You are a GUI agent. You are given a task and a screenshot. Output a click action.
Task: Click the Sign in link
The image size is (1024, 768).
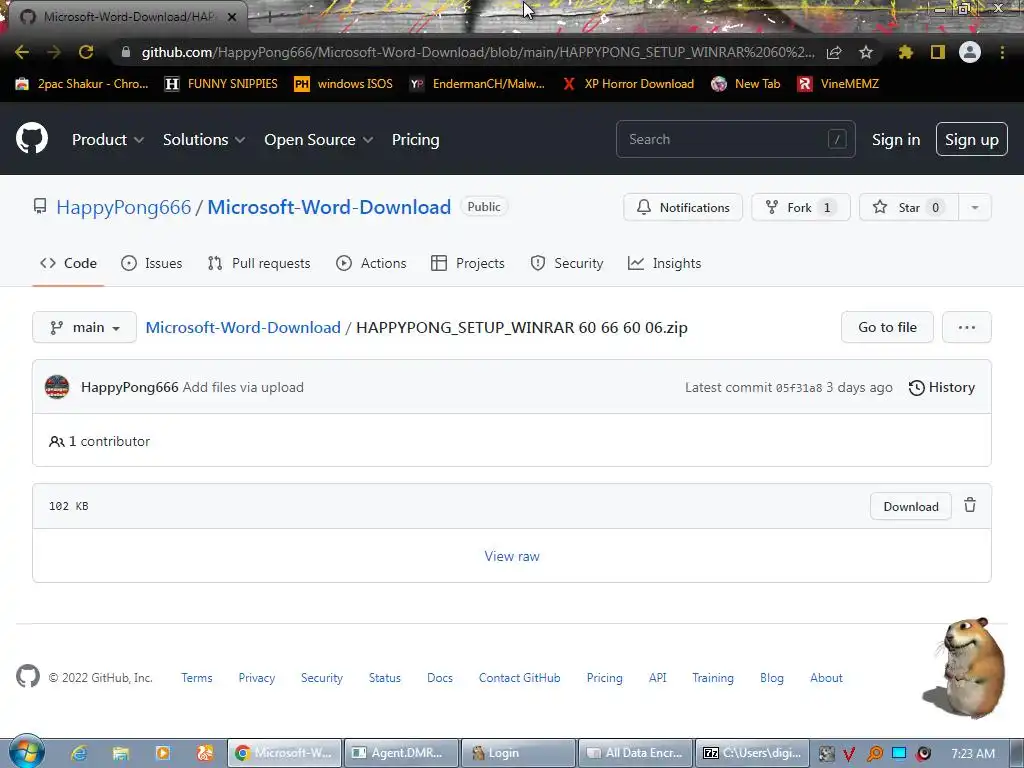896,140
